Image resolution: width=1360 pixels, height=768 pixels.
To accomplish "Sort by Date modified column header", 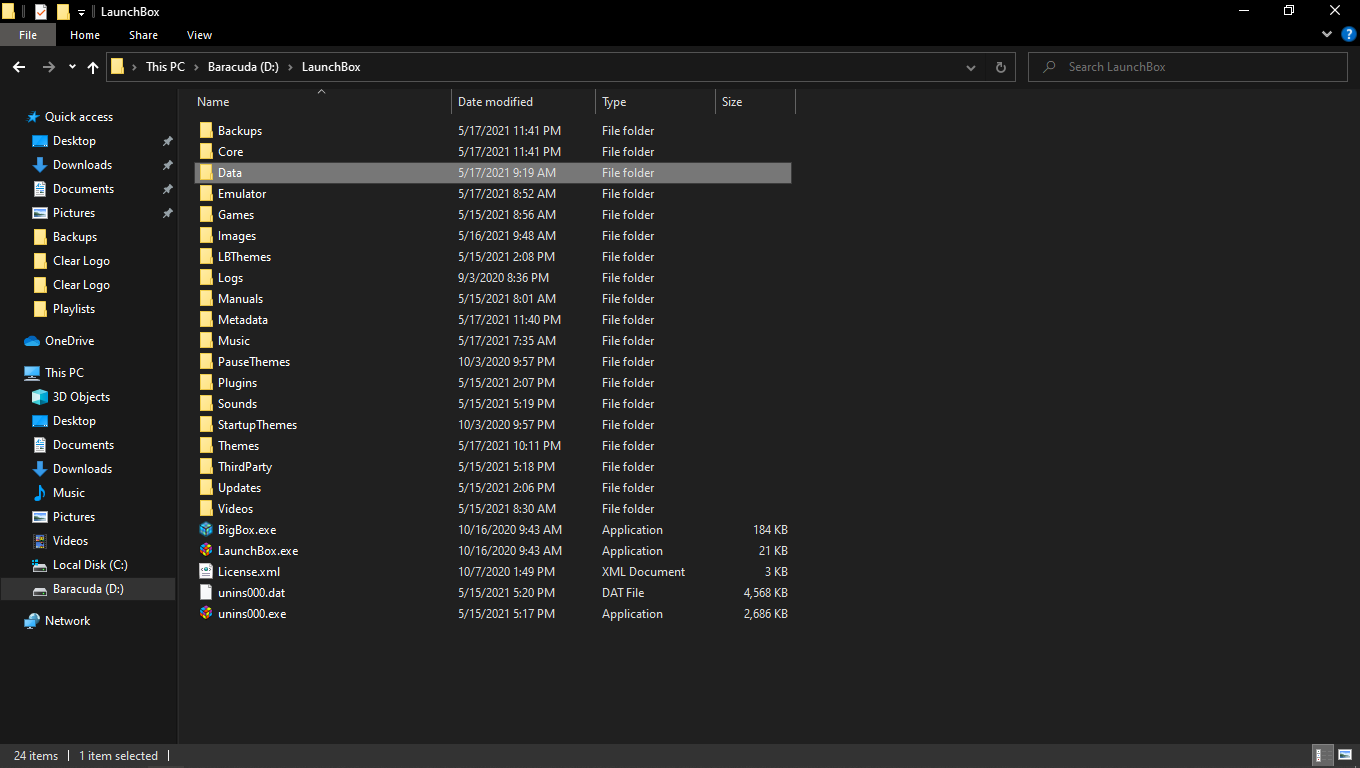I will point(524,102).
